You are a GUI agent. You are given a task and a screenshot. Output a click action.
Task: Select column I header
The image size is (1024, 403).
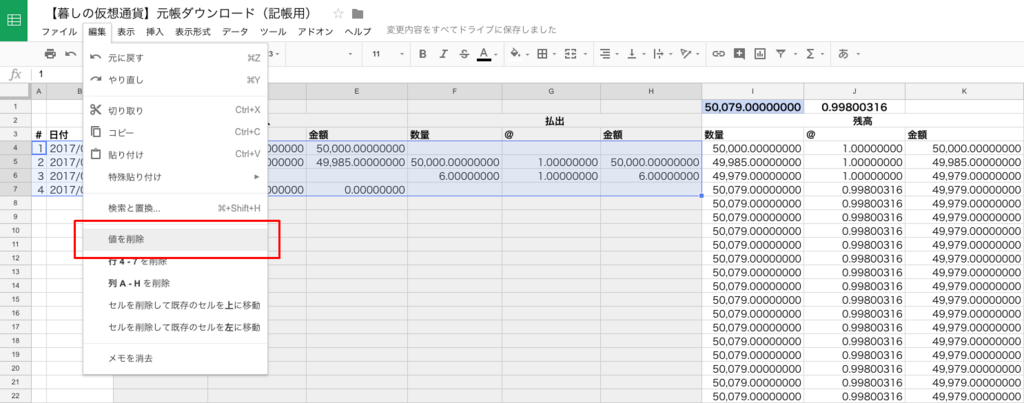(x=752, y=90)
